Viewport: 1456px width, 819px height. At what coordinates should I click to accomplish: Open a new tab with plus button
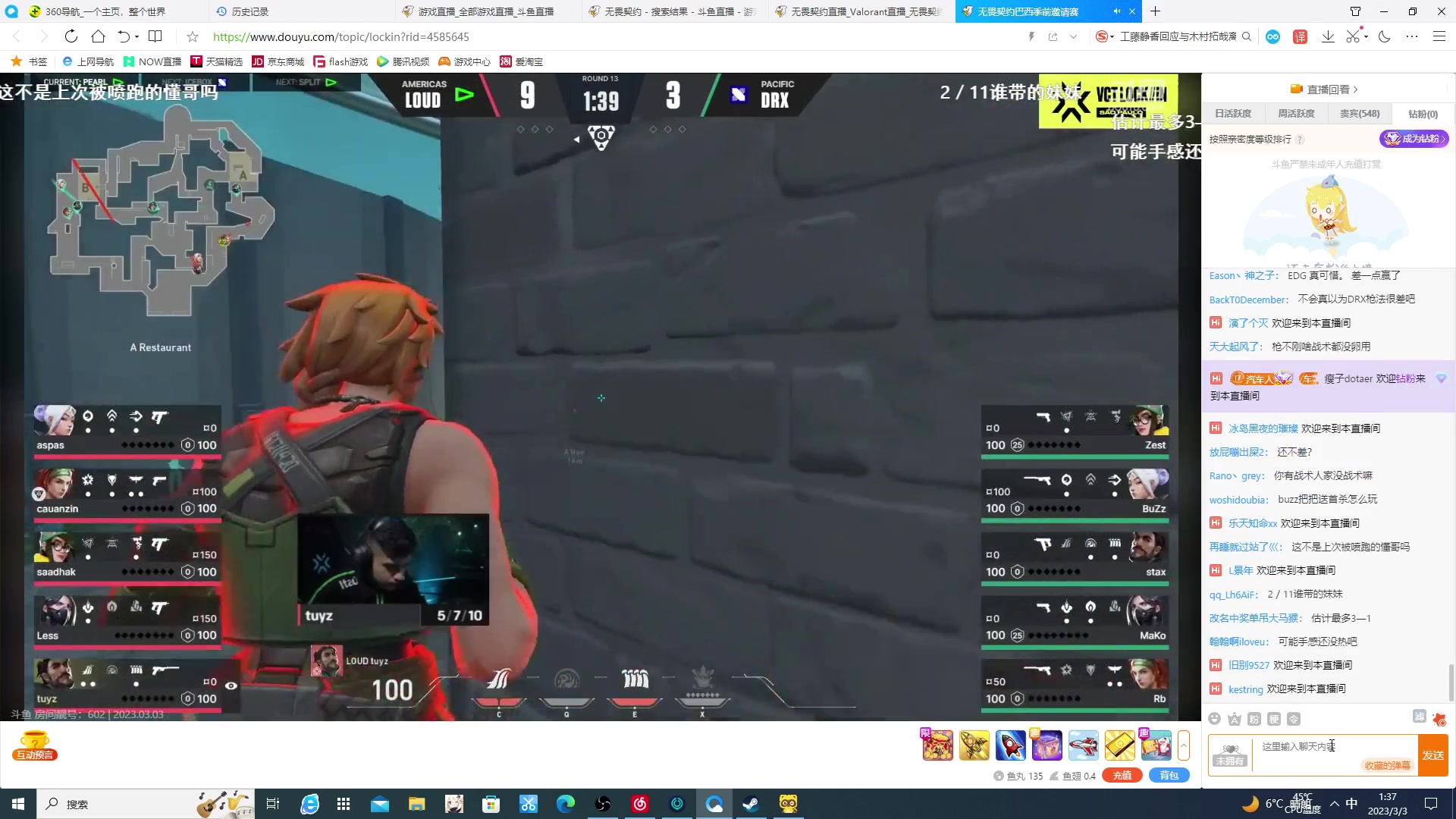1155,11
